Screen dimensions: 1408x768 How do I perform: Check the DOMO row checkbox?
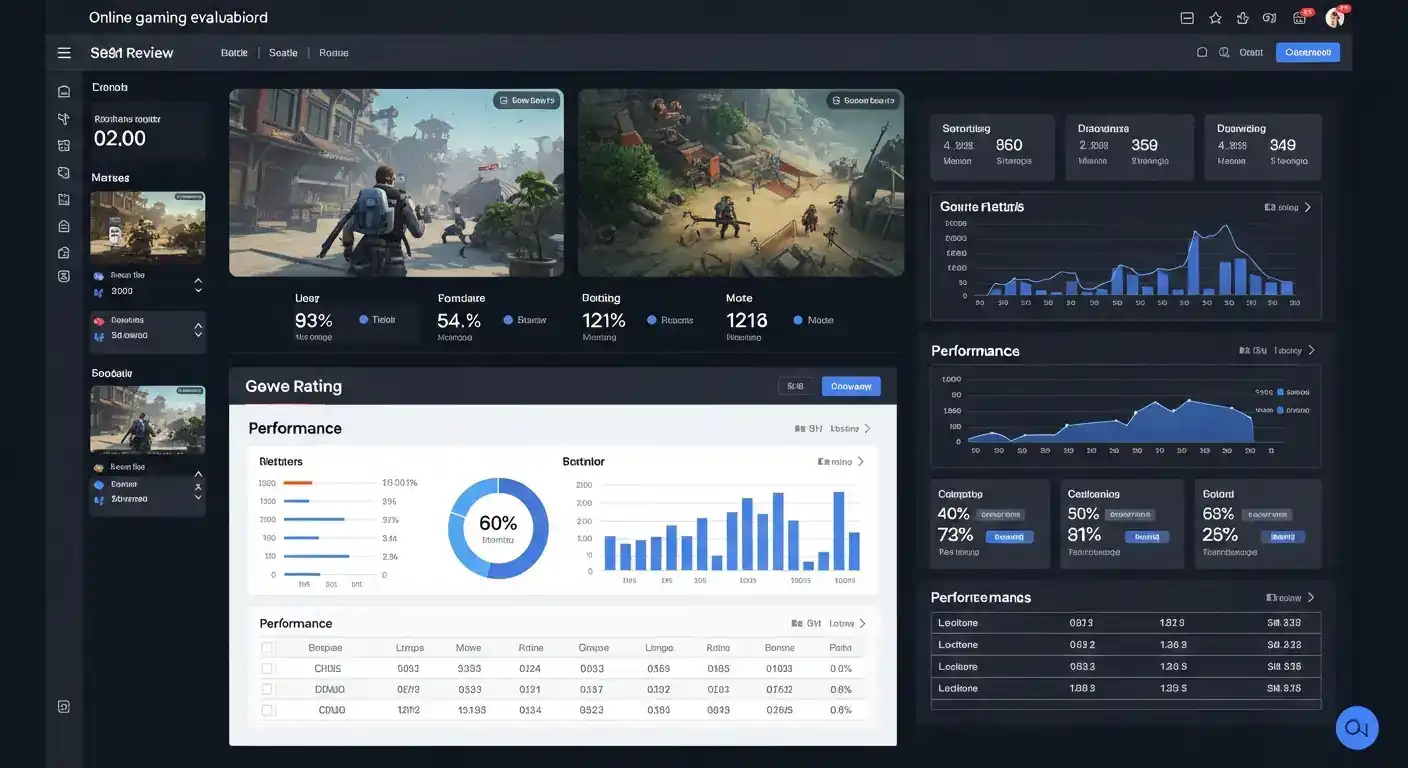tap(265, 688)
